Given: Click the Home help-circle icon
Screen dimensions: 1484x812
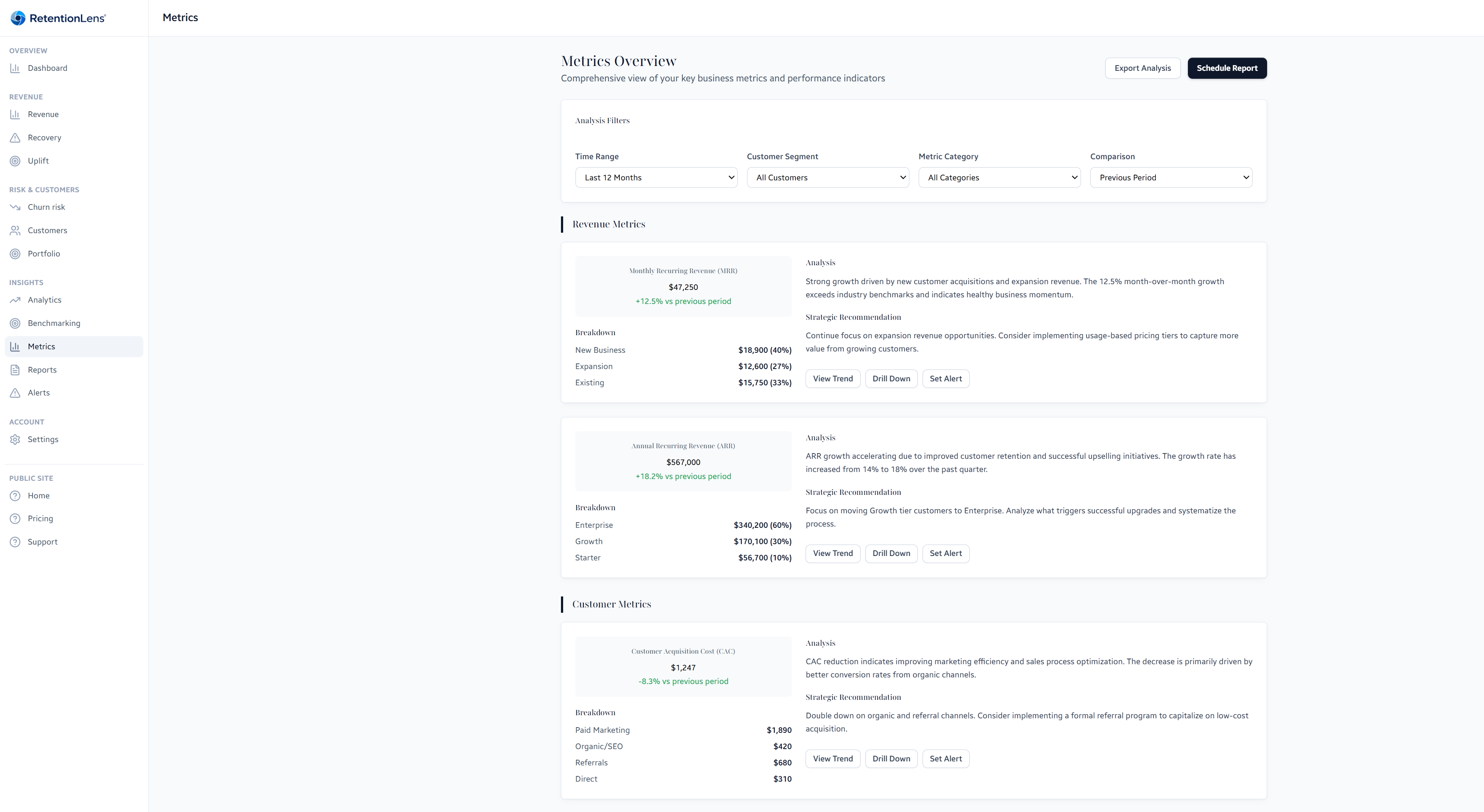Looking at the screenshot, I should [x=15, y=496].
